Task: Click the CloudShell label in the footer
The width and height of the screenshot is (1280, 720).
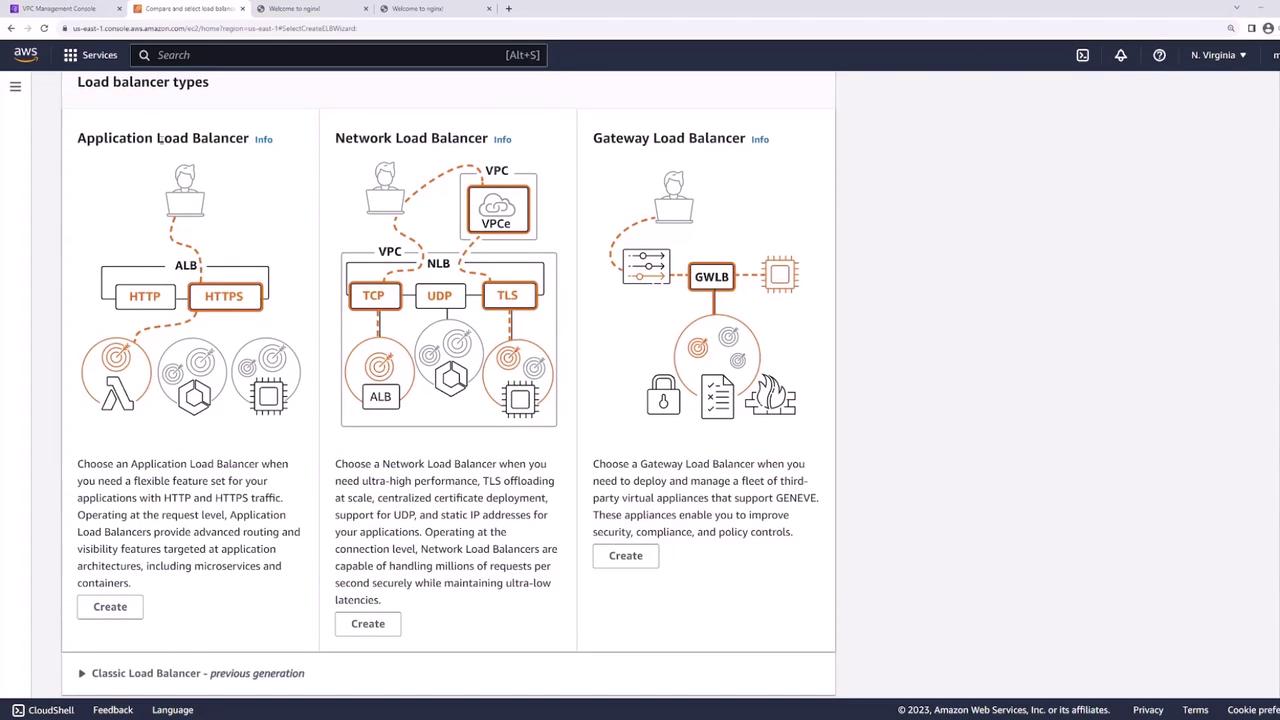Action: pos(51,710)
